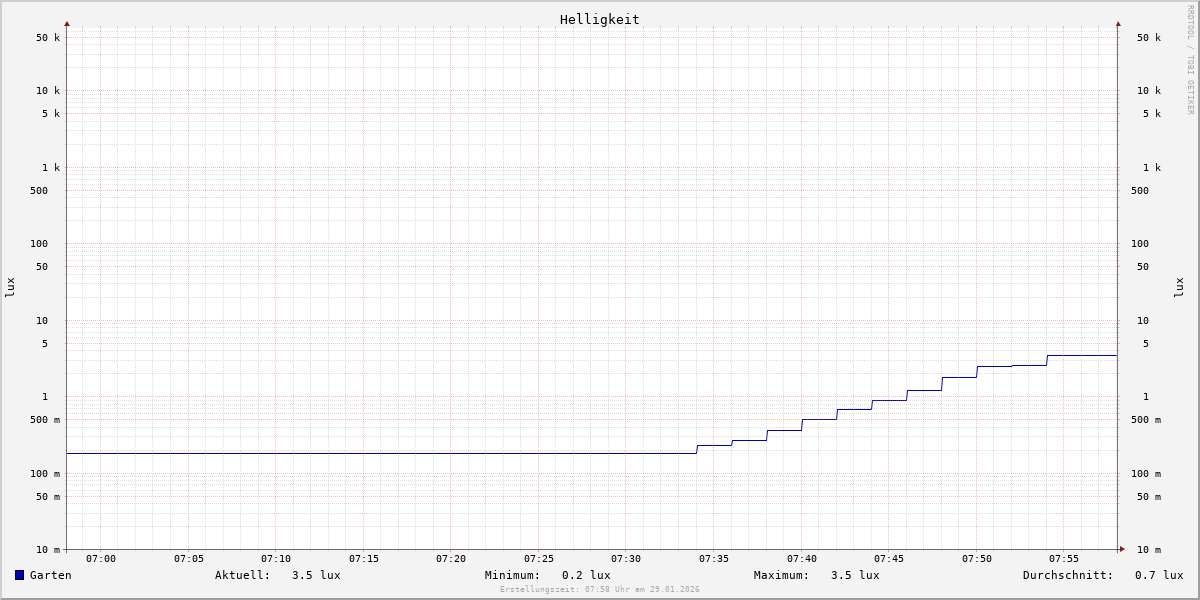Click the 07:40 time axis label
Screen dimensions: 1200x600
[x=801, y=559]
